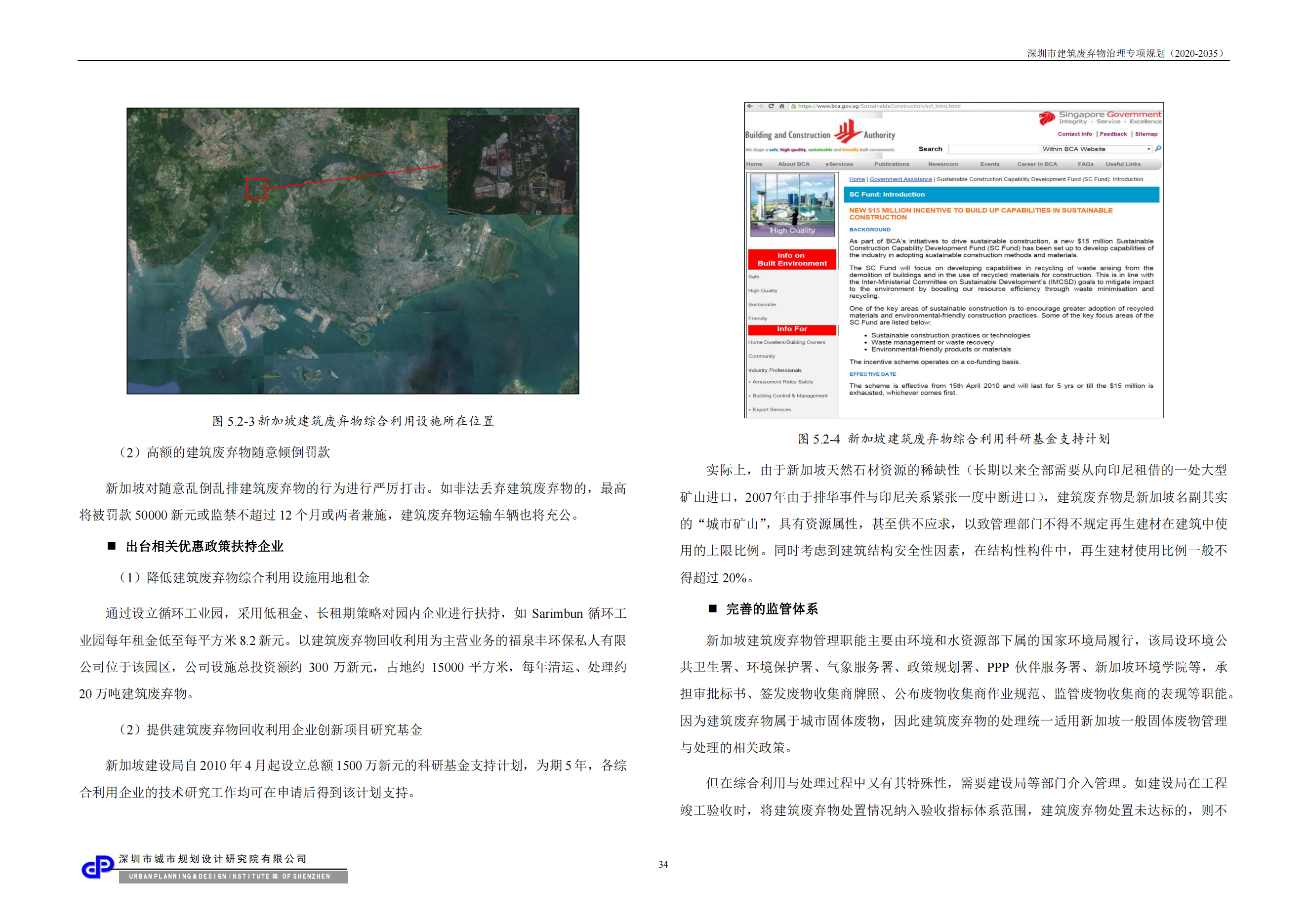Click the High Quality sidebar text link

click(763, 291)
